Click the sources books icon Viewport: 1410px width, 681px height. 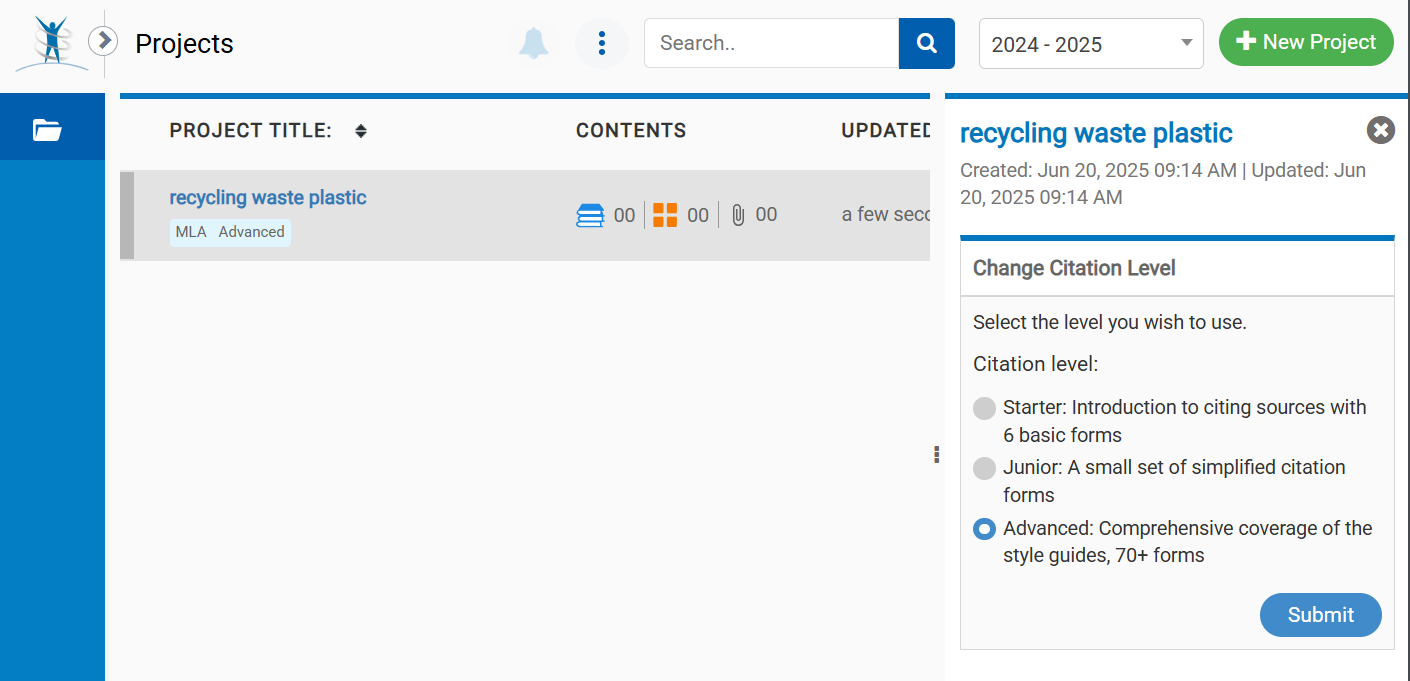[591, 215]
